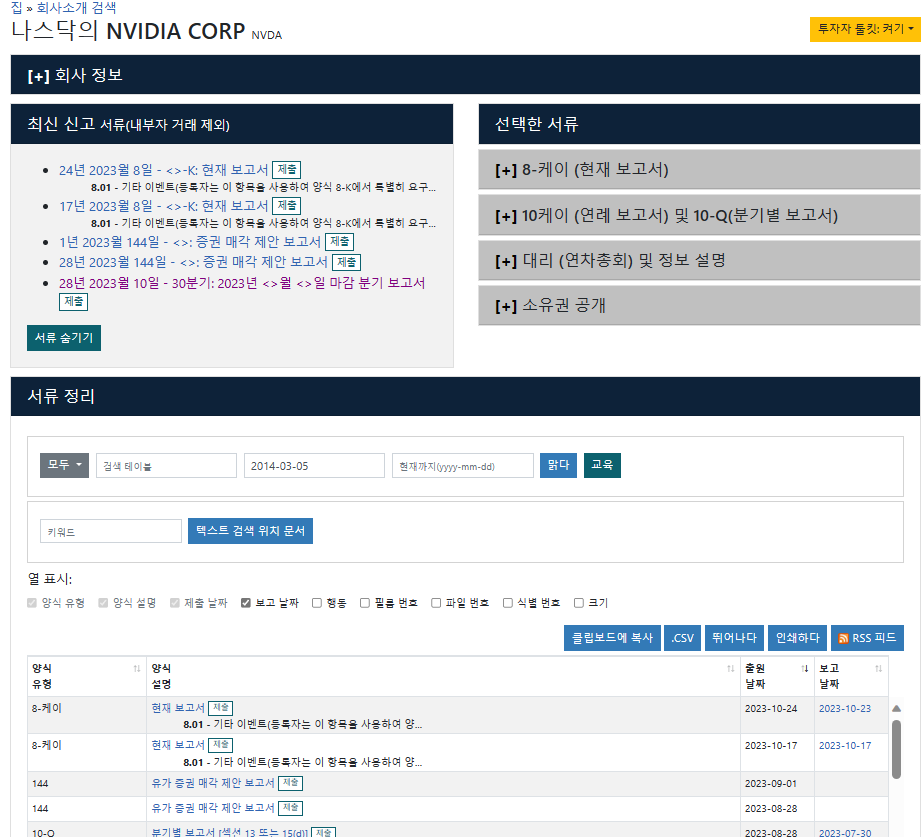Click the 2023-10-17 report date link
This screenshot has width=923, height=837.
tap(845, 746)
